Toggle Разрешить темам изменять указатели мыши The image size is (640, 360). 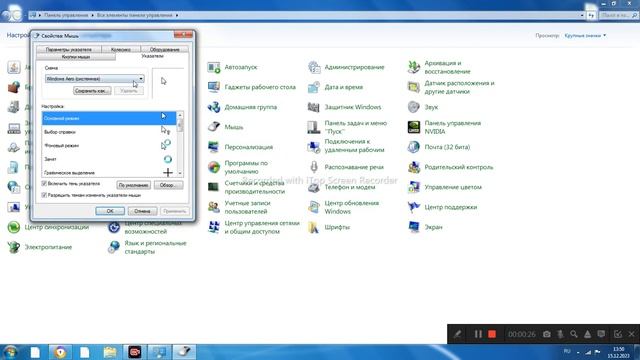pyautogui.click(x=44, y=195)
